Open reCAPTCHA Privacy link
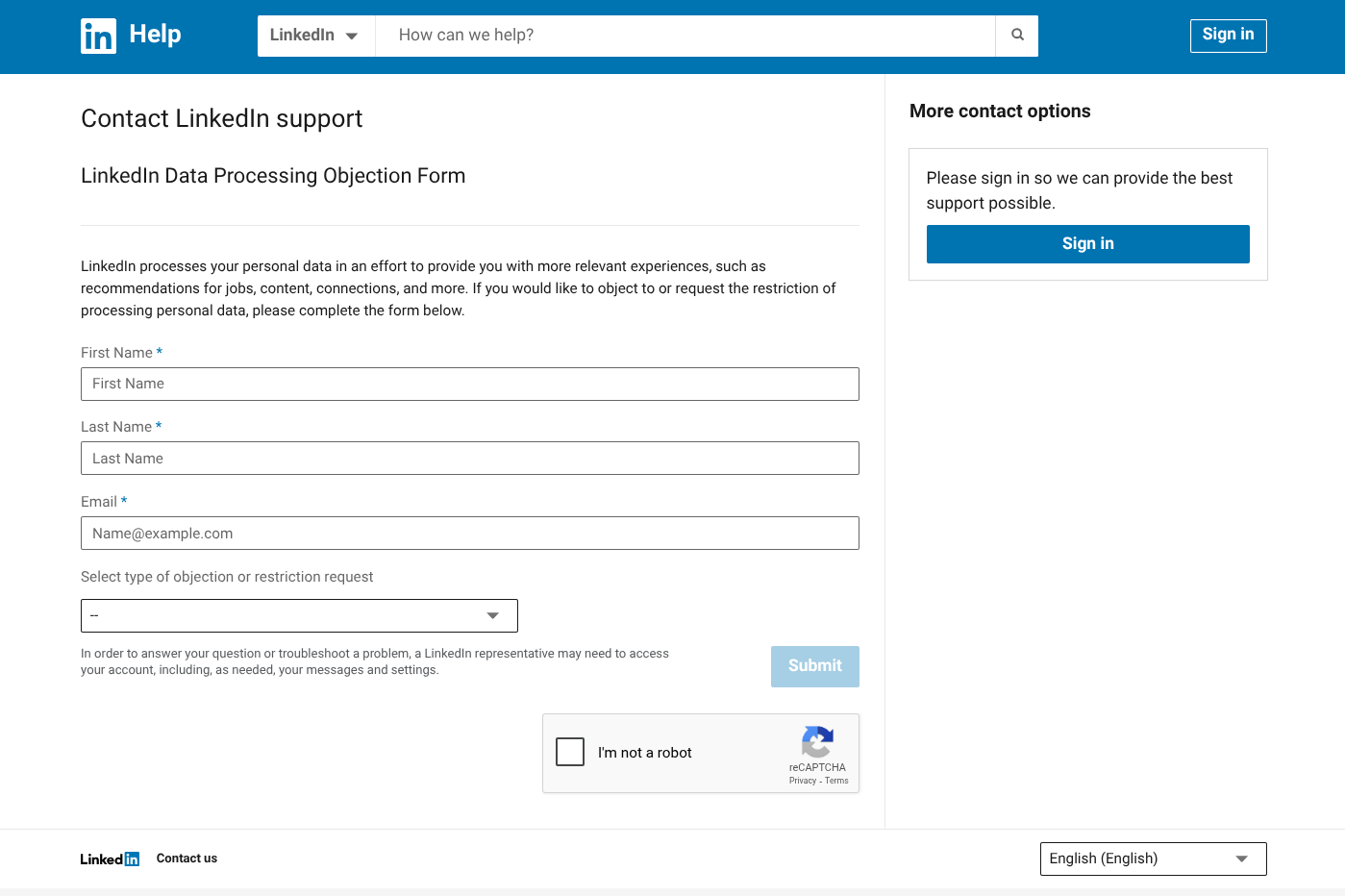The image size is (1345, 896). tap(802, 781)
